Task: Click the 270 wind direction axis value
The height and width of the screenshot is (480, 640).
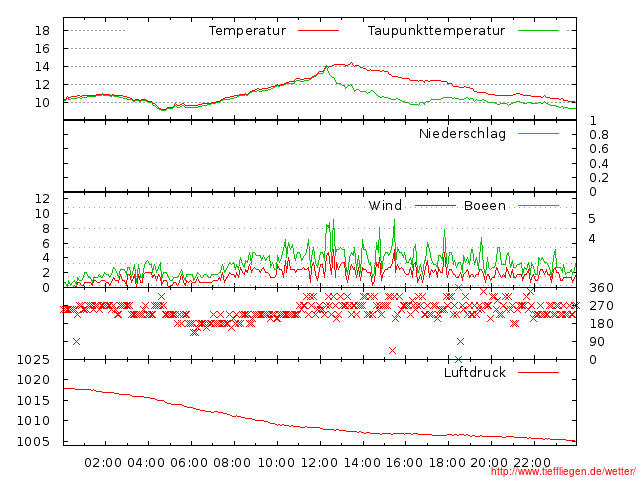Action: click(601, 306)
